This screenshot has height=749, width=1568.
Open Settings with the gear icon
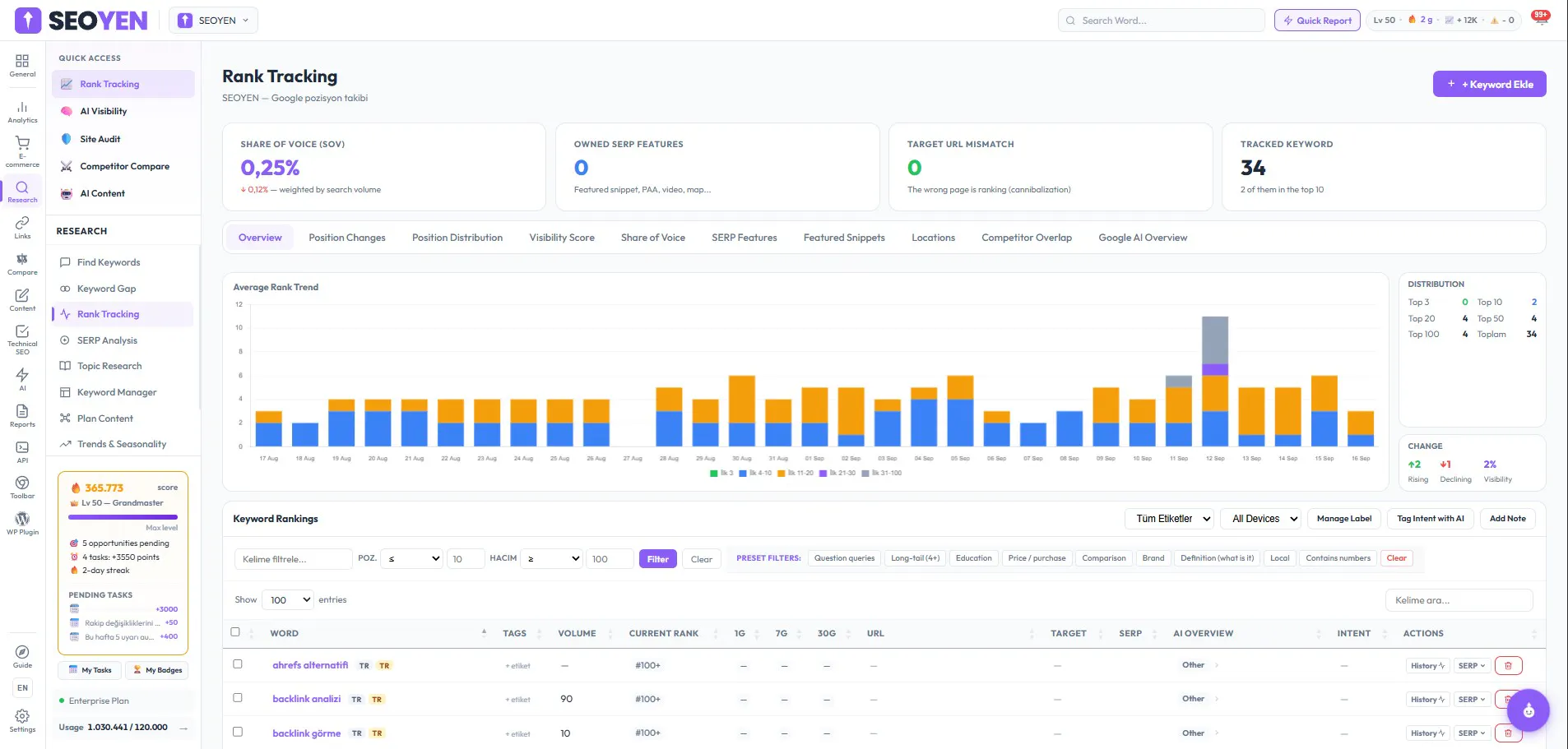(x=22, y=720)
